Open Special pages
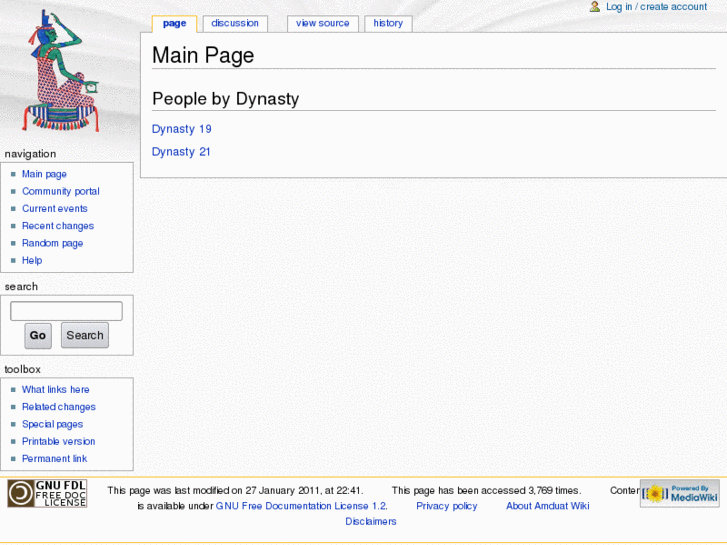 tap(52, 424)
